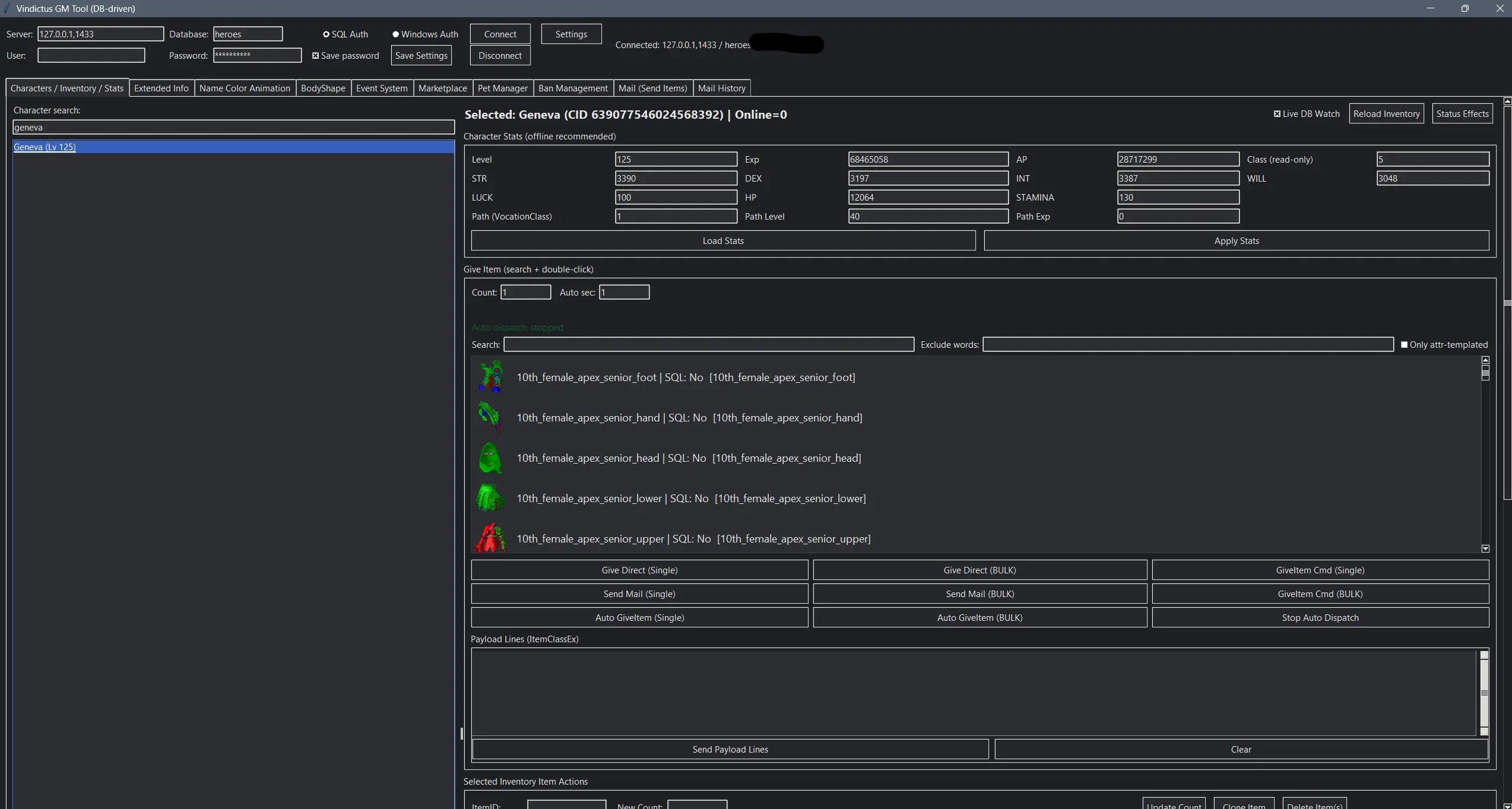Click item list scrollbar down arrow
Screen dimensions: 1512x809
(1485, 549)
